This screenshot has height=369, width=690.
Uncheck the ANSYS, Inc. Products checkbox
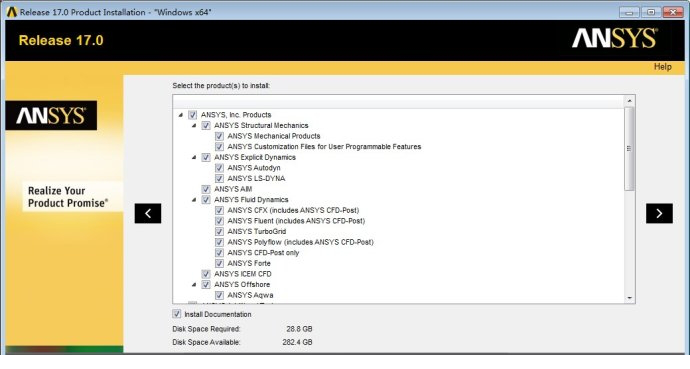click(192, 115)
